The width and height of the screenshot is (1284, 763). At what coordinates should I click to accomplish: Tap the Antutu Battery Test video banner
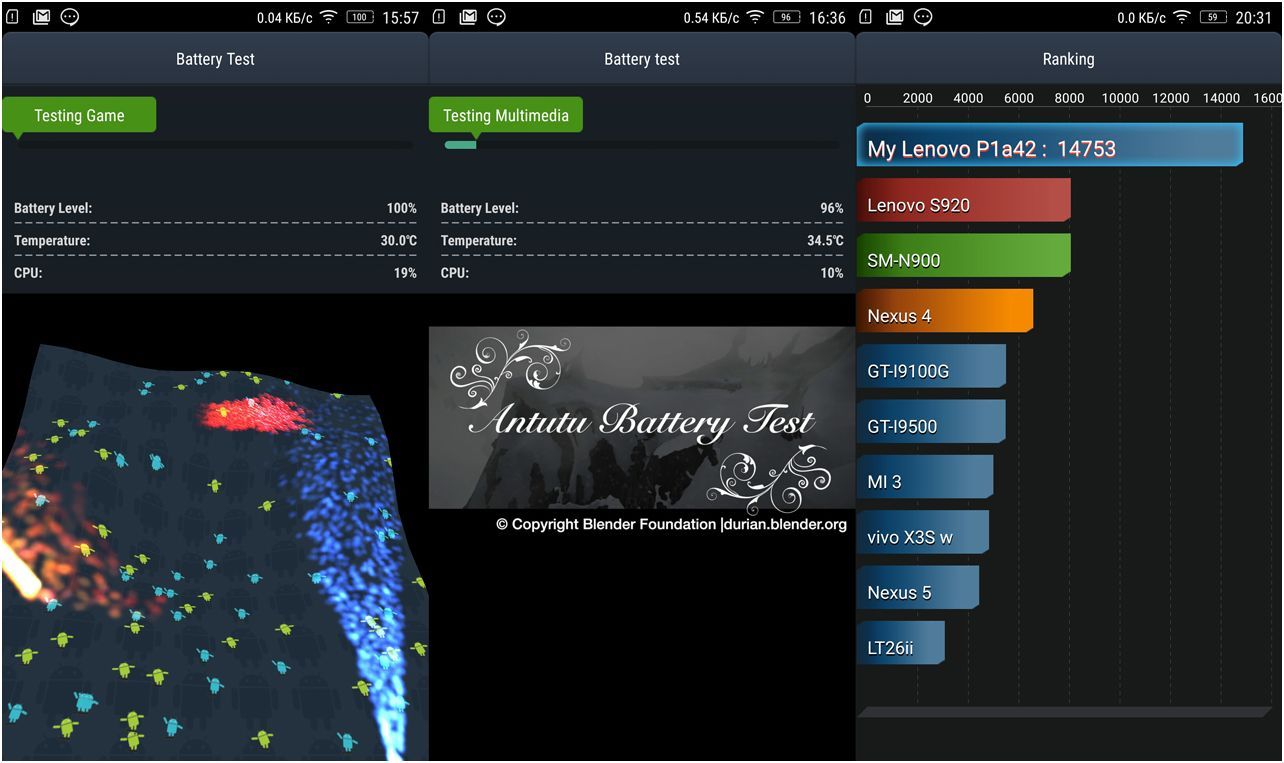pyautogui.click(x=641, y=417)
